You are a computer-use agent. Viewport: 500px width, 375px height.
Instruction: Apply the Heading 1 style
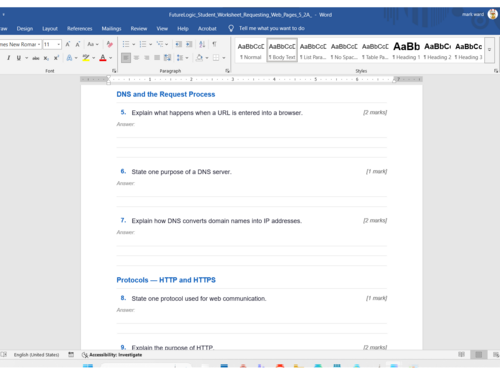406,50
